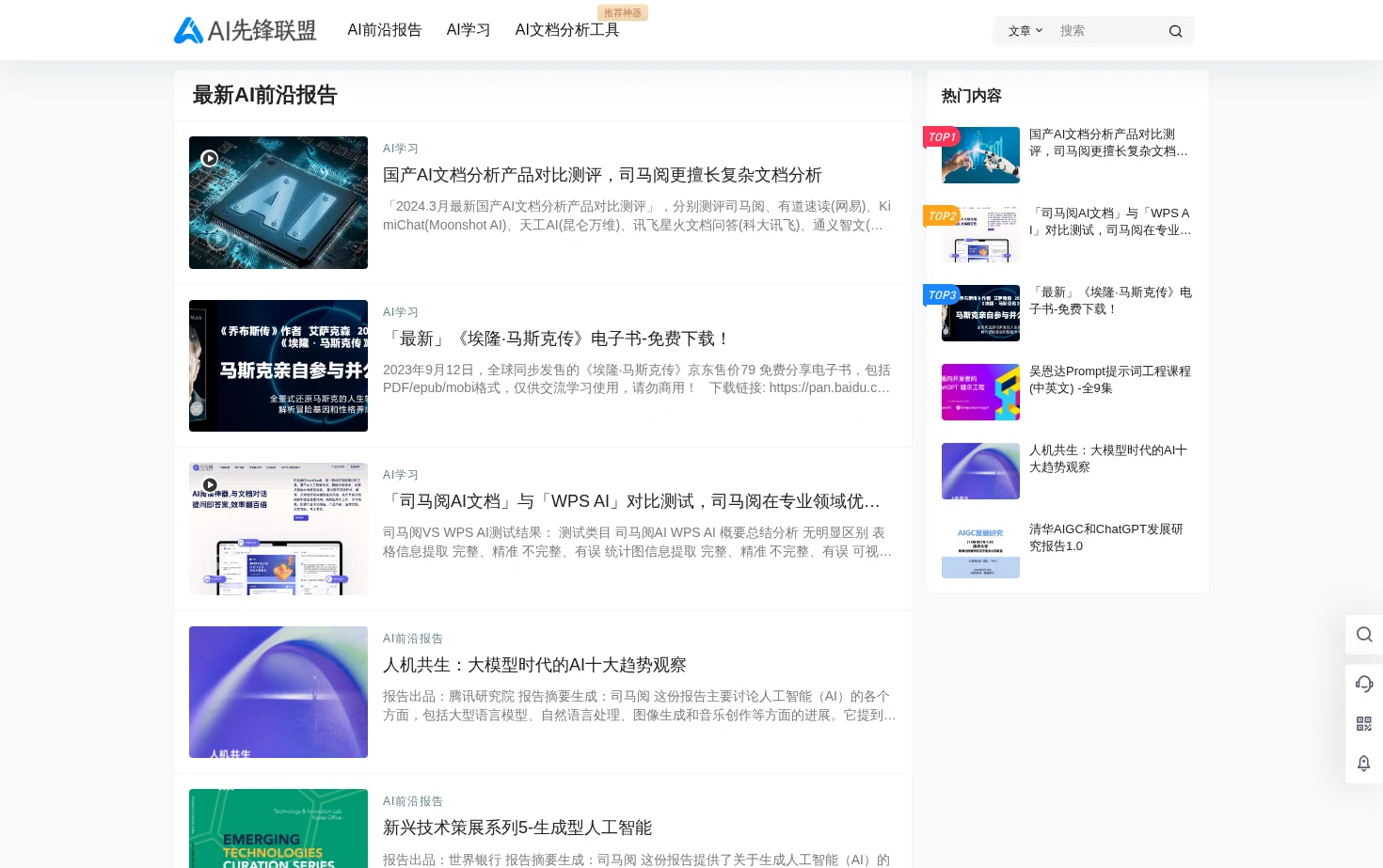This screenshot has height=868, width=1383.
Task: Click excerpt text starting 报告出品：腾讯研究院
Action: coord(640,705)
